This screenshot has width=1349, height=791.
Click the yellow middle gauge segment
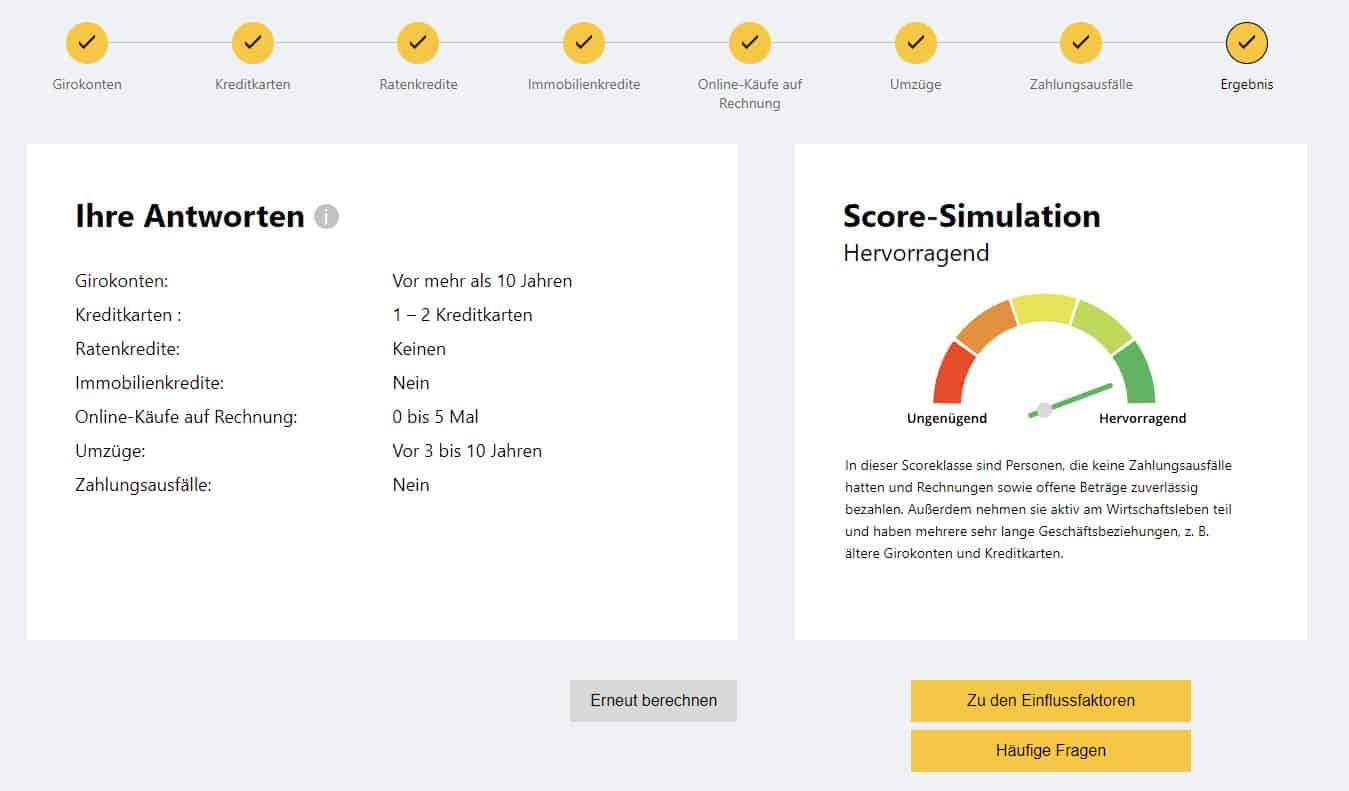1044,309
